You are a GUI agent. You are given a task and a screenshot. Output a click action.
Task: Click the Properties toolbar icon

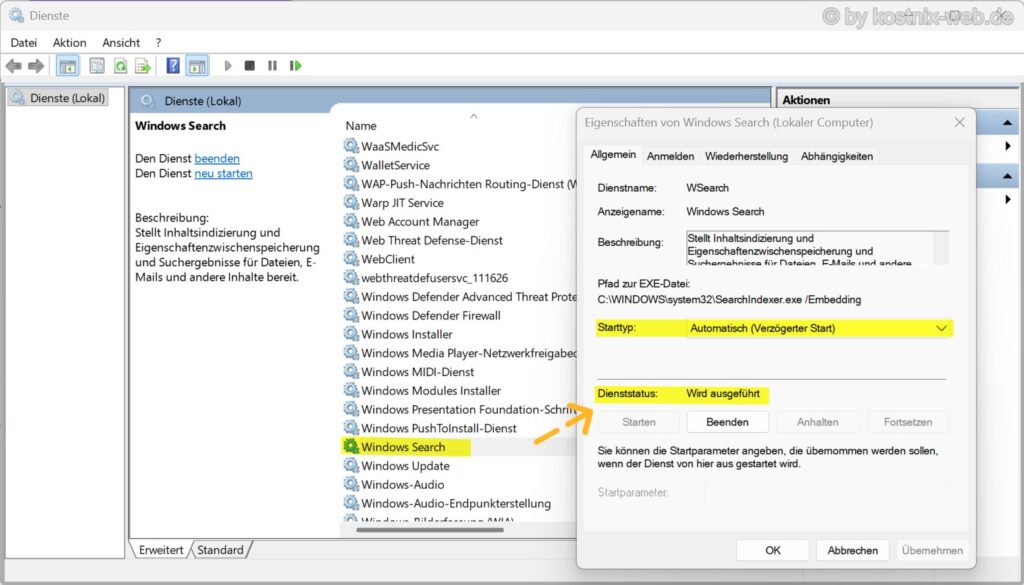(x=97, y=66)
